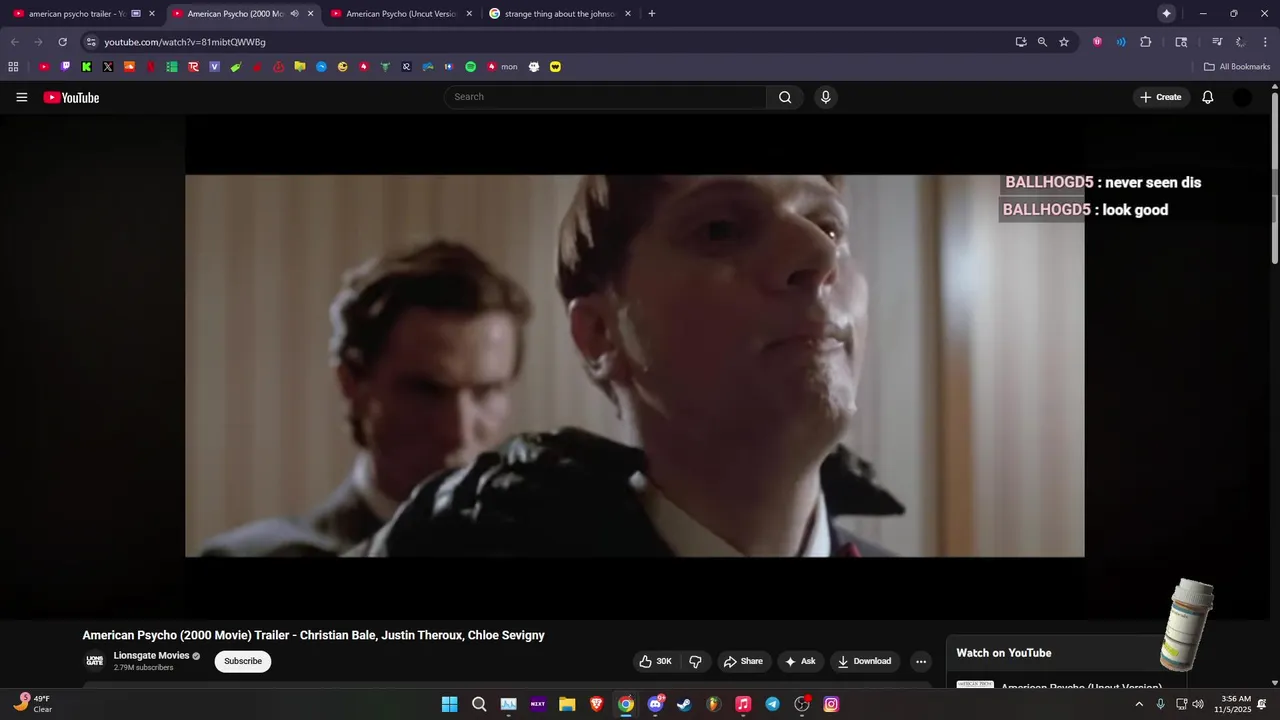The height and width of the screenshot is (720, 1280).
Task: Open the Twitch bookmark
Action: coord(66,67)
